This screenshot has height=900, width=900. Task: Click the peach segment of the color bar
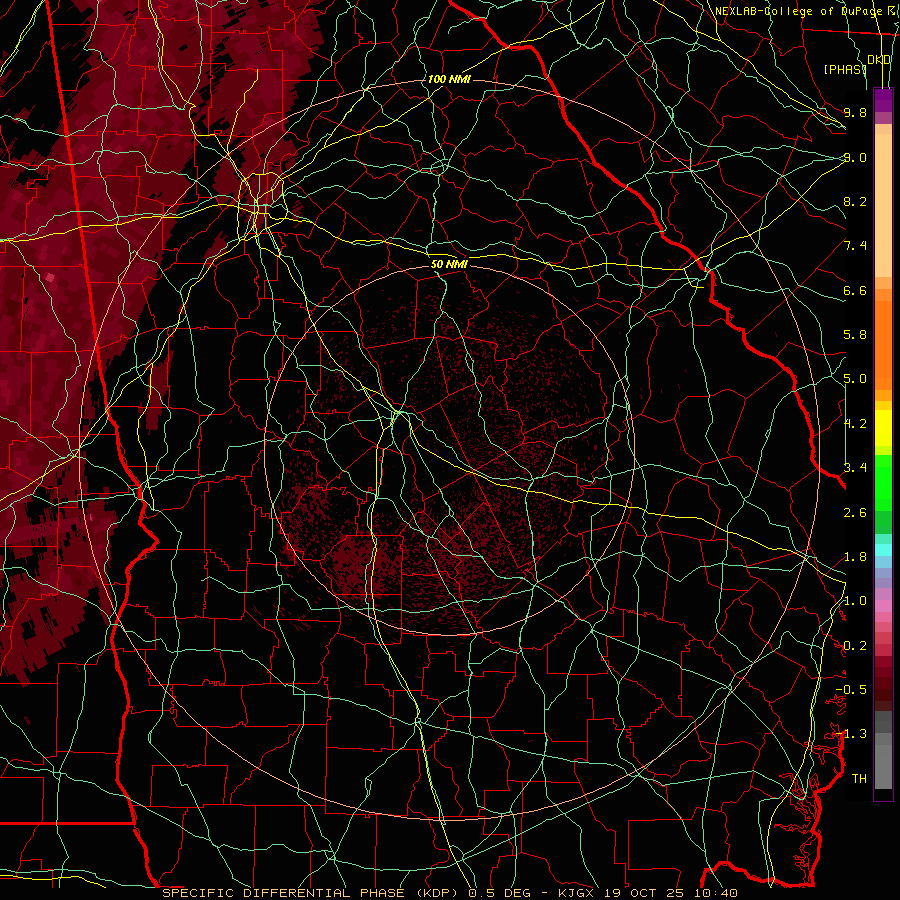pyautogui.click(x=883, y=205)
